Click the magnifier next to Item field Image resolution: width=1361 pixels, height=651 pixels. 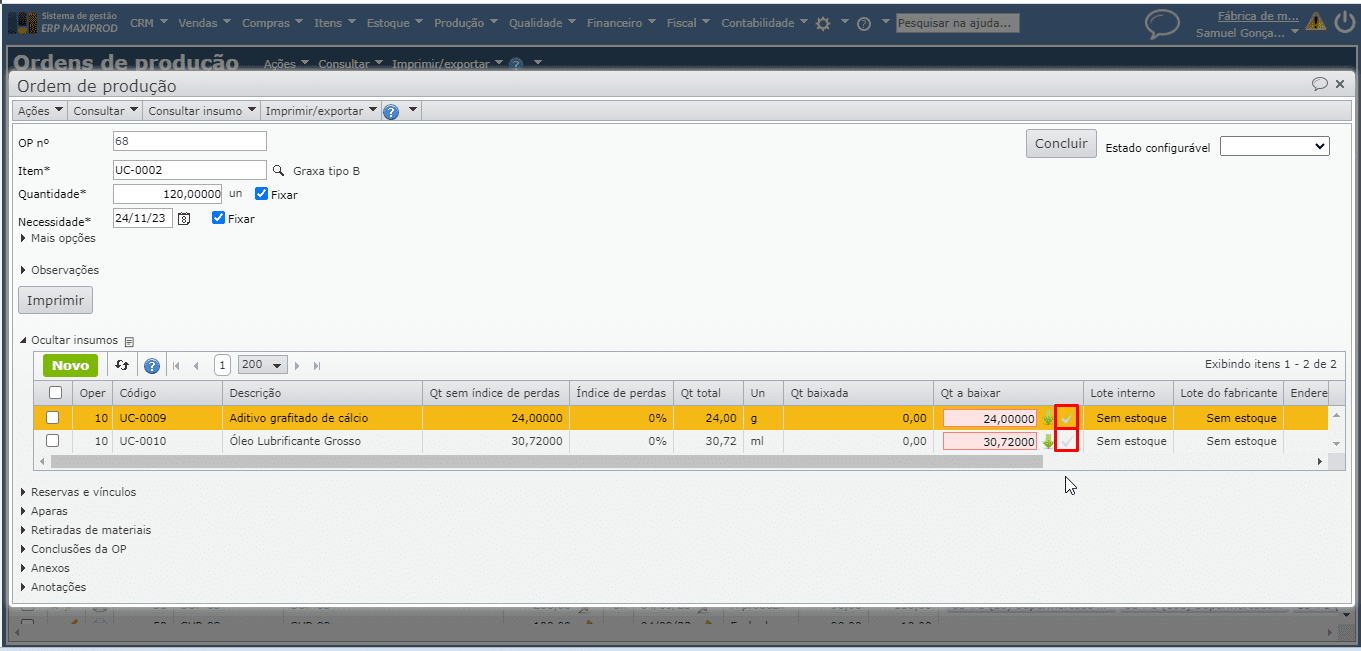(x=279, y=171)
